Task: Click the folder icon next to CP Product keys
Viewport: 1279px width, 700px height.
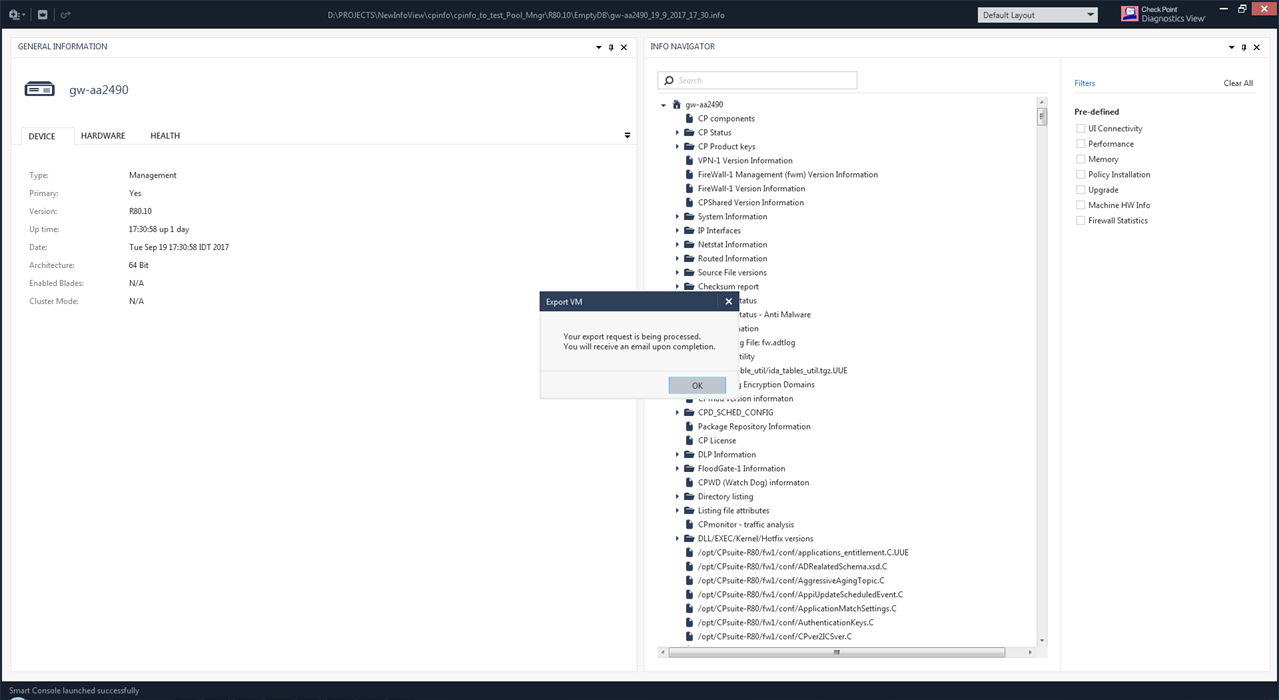Action: coord(689,146)
